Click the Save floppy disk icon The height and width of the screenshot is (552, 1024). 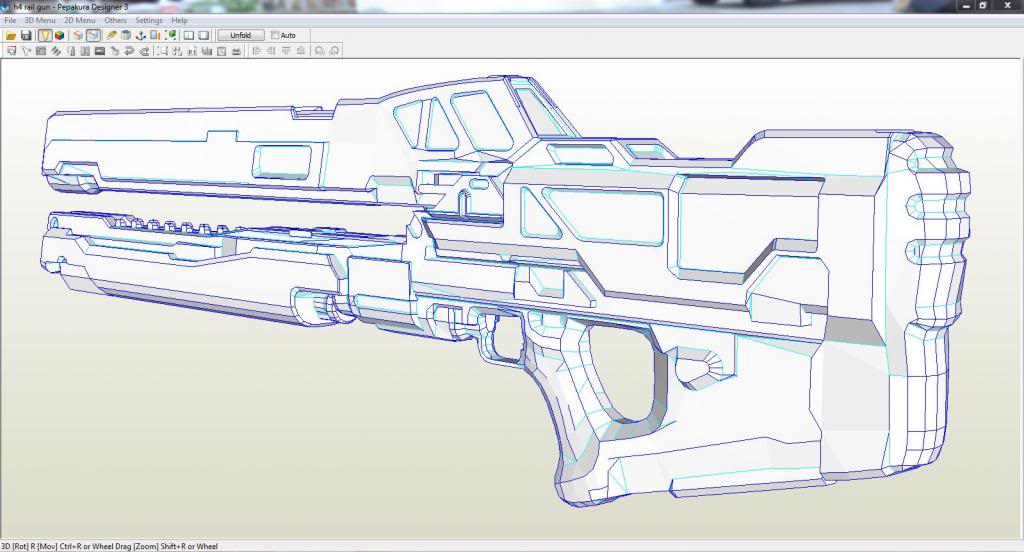coord(26,35)
